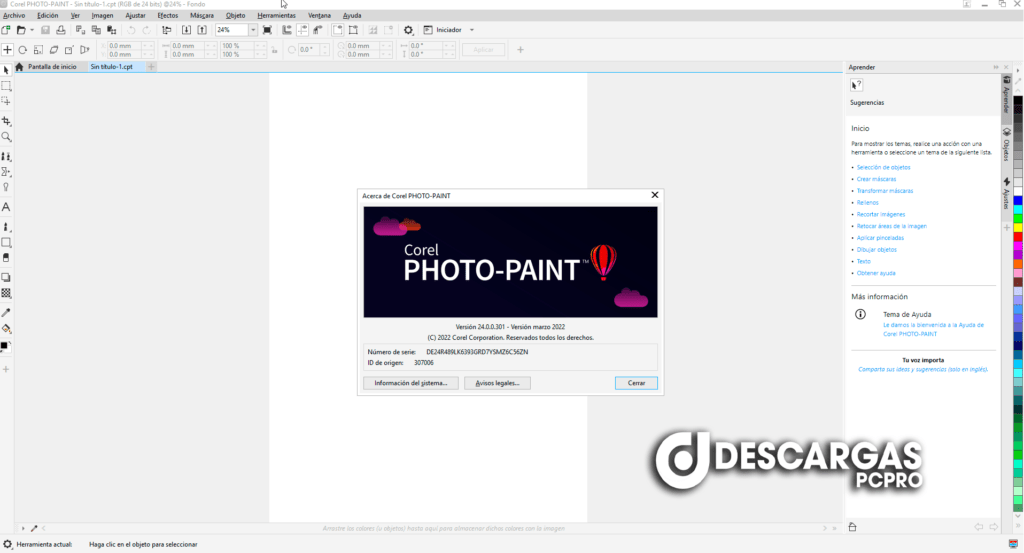Open the Options gear icon
The height and width of the screenshot is (553, 1024).
pos(408,30)
